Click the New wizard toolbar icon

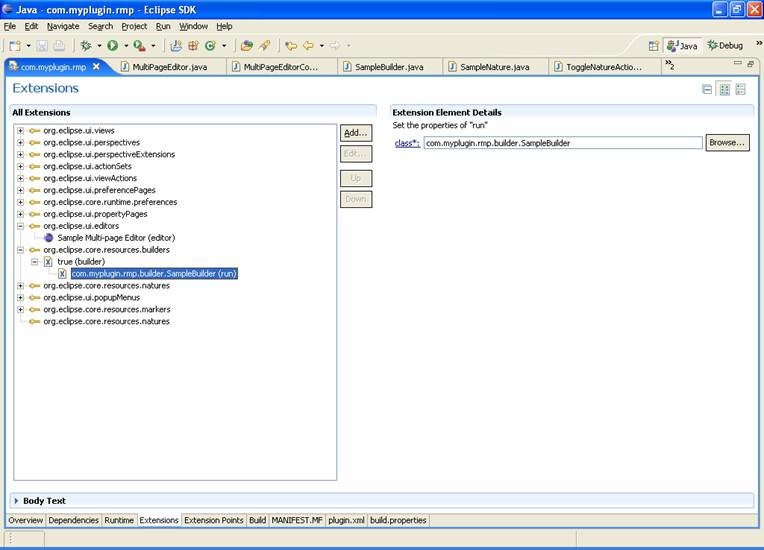pos(15,46)
